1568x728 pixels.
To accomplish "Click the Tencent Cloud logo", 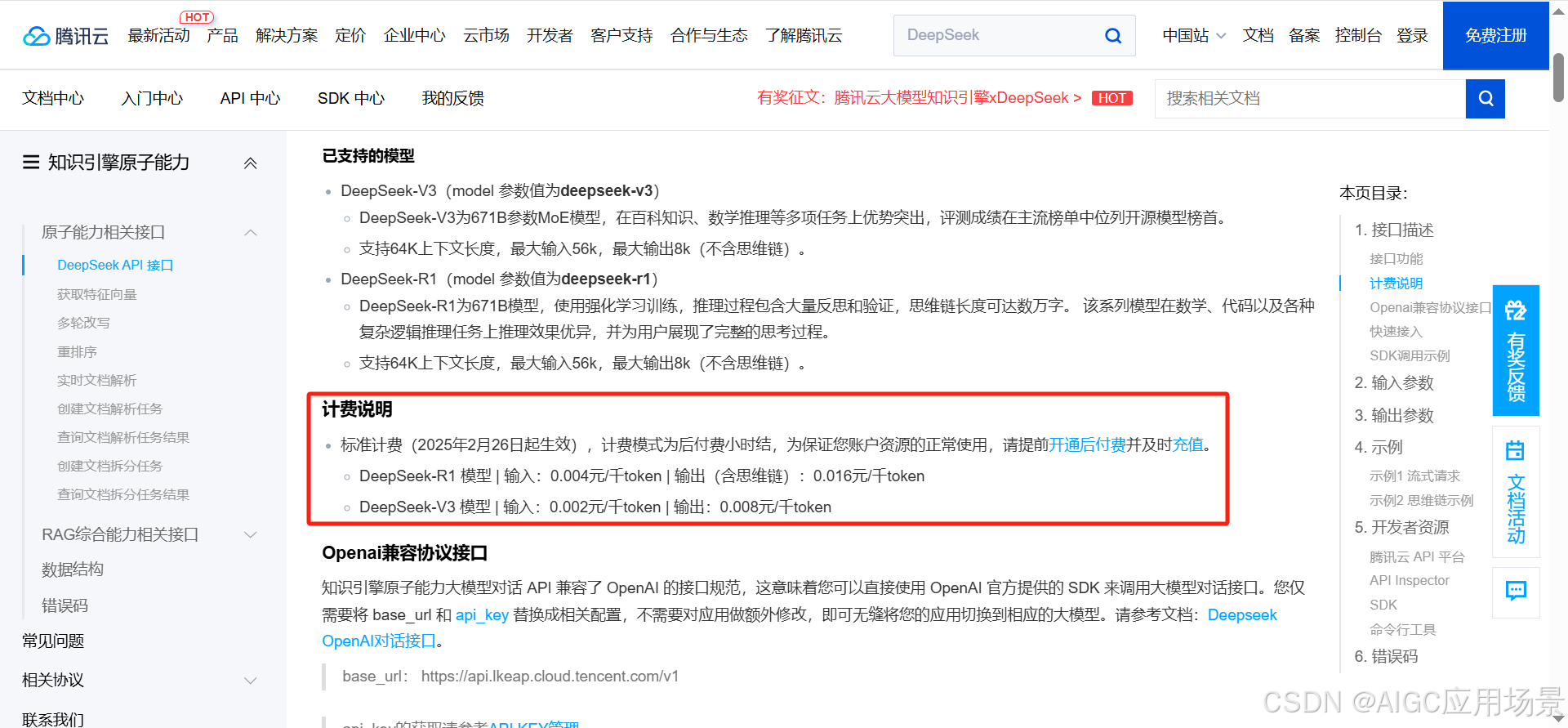I will point(65,36).
